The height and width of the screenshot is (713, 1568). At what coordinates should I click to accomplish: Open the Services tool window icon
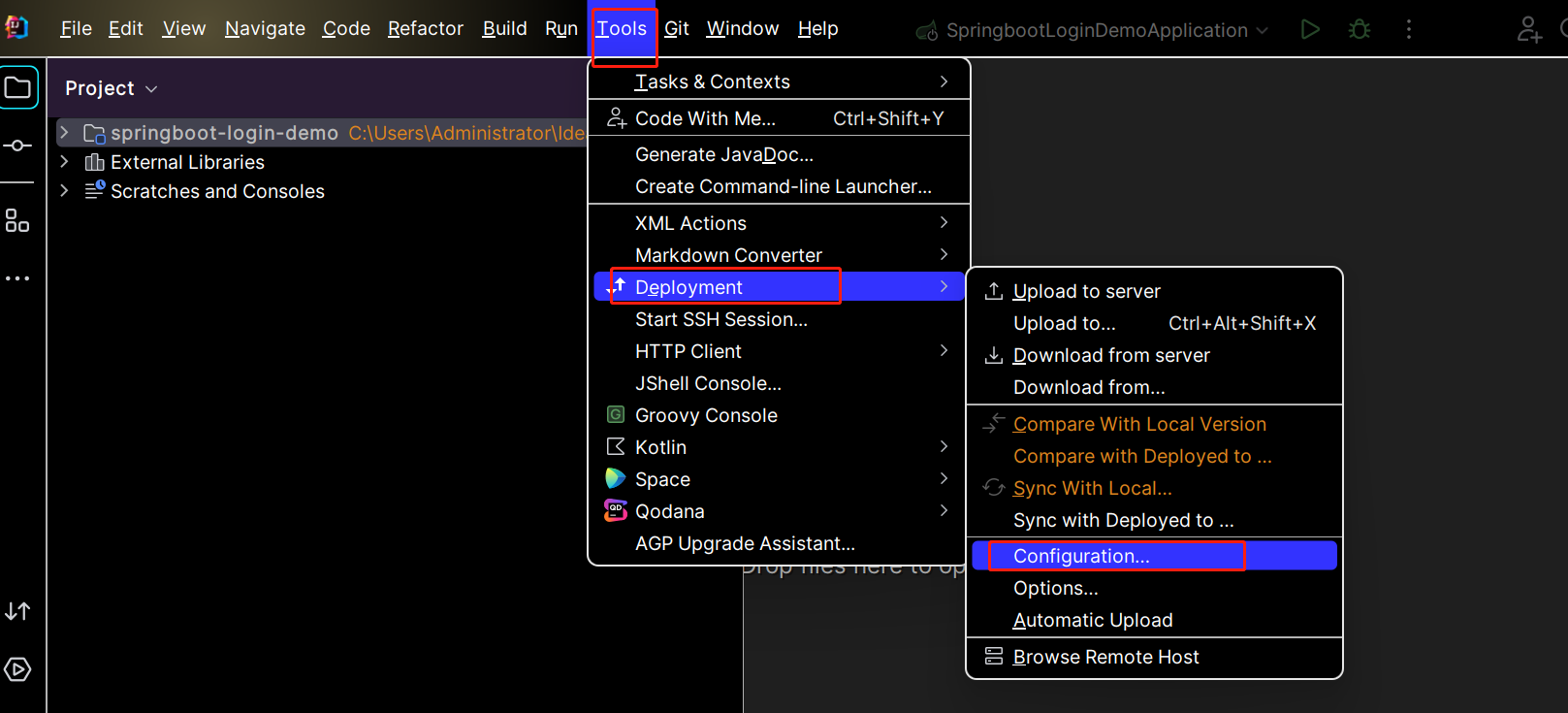pyautogui.click(x=17, y=669)
